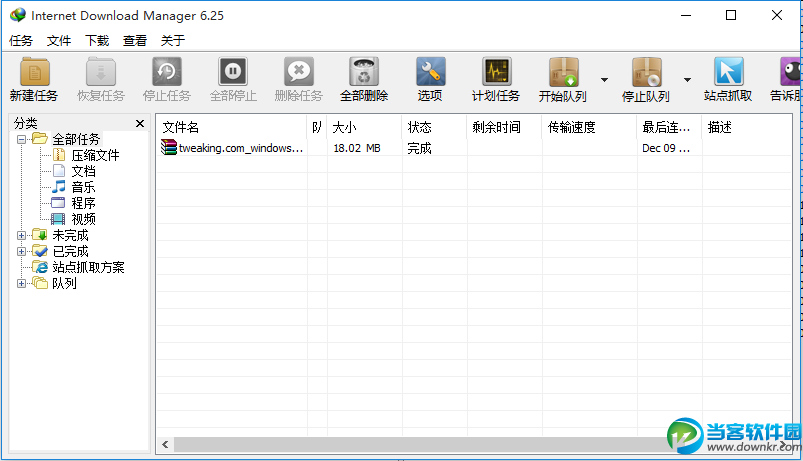This screenshot has width=803, height=461.
Task: Click the 恢复任务 toolbar icon
Action: pyautogui.click(x=101, y=72)
